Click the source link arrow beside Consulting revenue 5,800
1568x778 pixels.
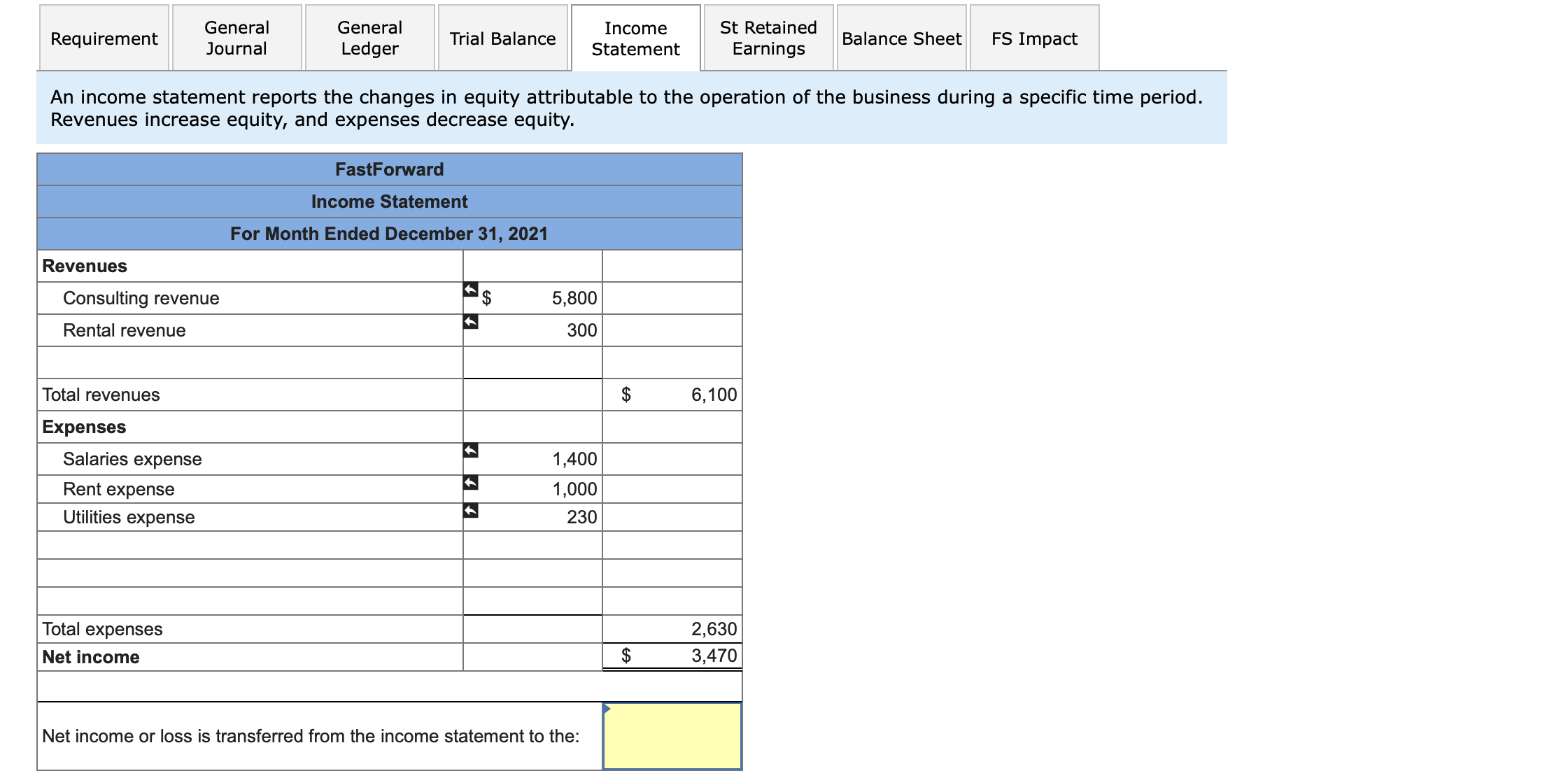point(470,289)
